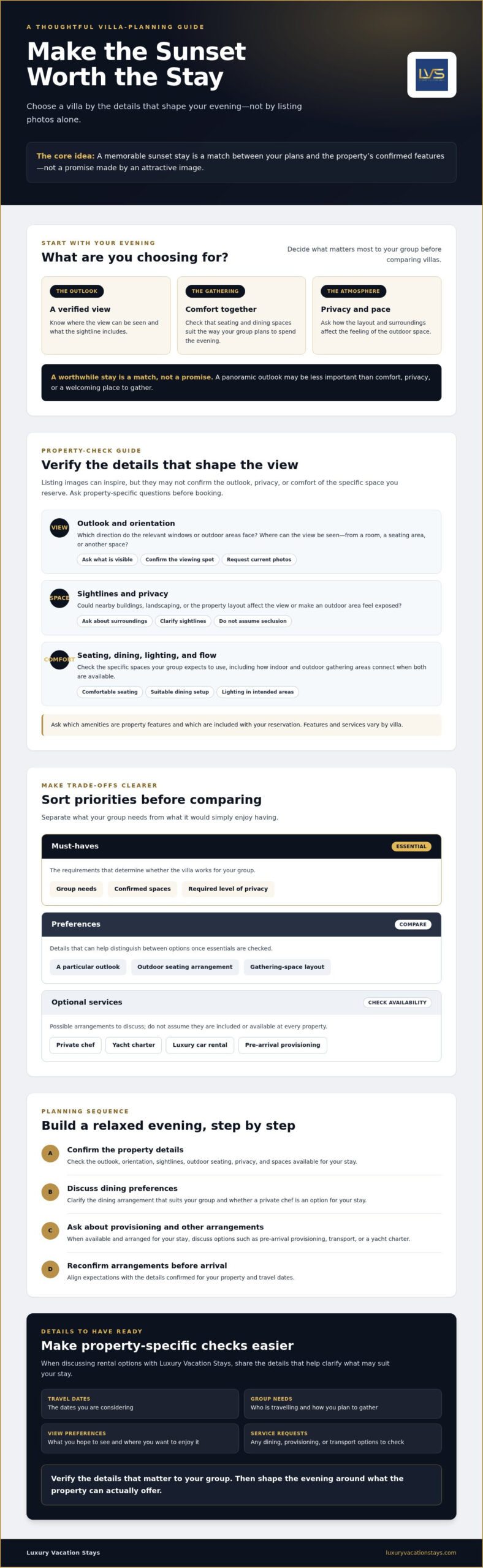Select the COMPARE badge on Preferences
483x1568 pixels.
click(413, 924)
